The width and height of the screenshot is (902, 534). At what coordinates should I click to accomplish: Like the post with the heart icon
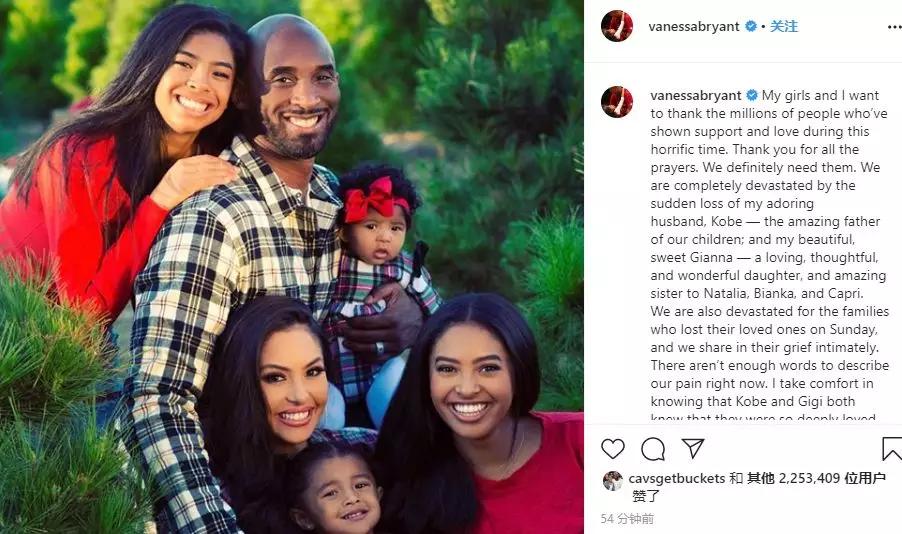[x=613, y=449]
